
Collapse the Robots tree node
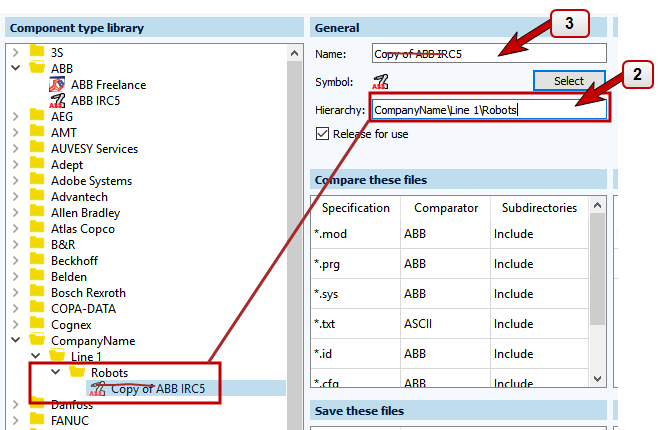coord(55,372)
